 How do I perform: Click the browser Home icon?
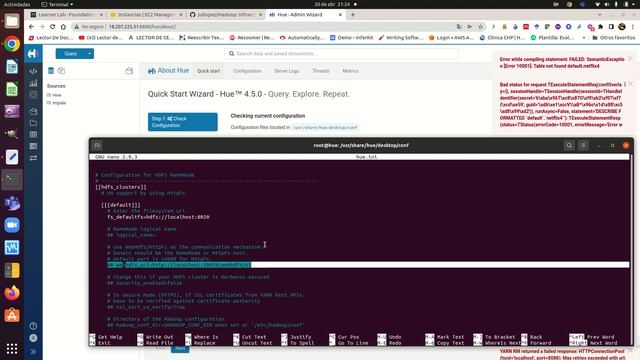pyautogui.click(x=63, y=27)
